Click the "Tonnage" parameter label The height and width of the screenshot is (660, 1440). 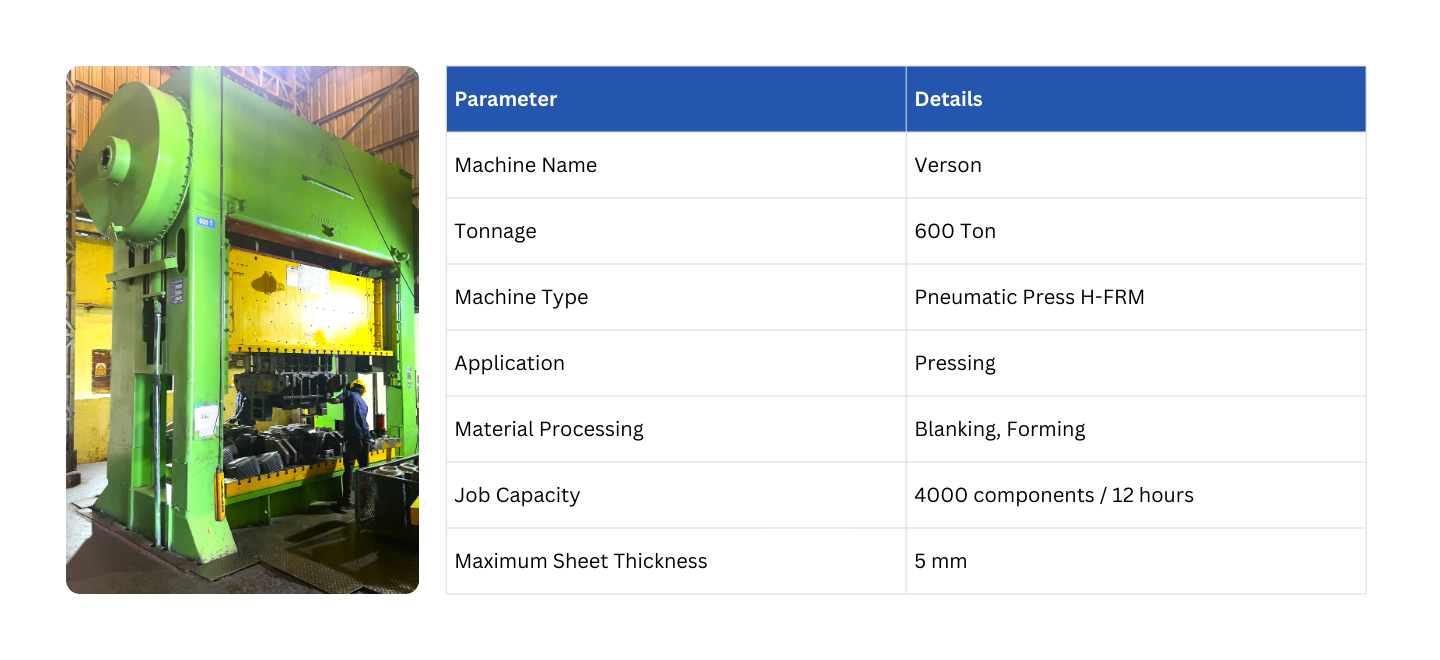pos(496,231)
